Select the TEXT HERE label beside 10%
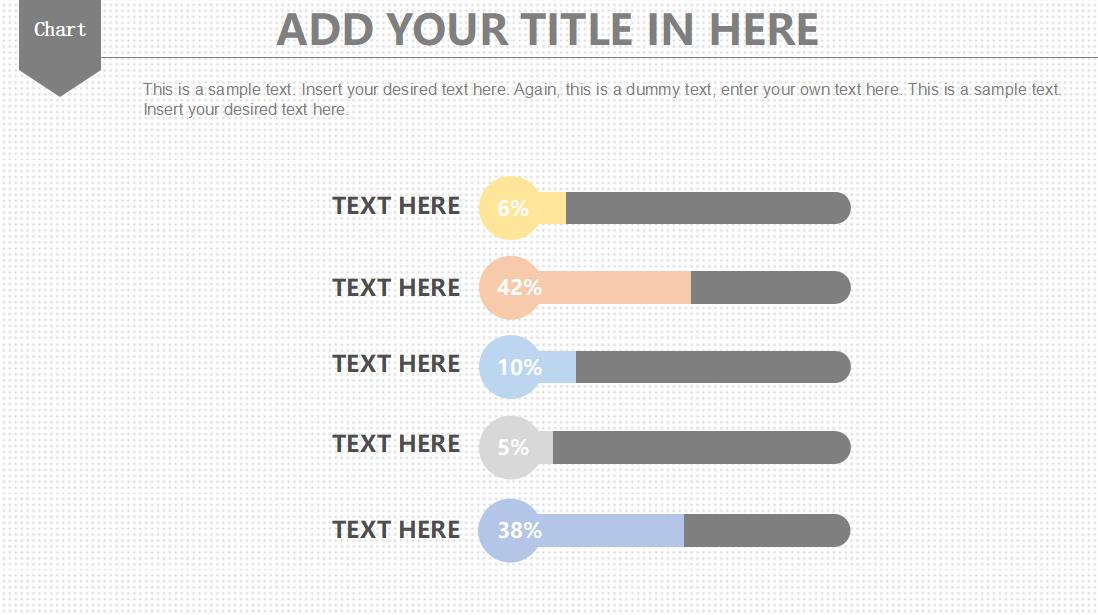 (396, 364)
